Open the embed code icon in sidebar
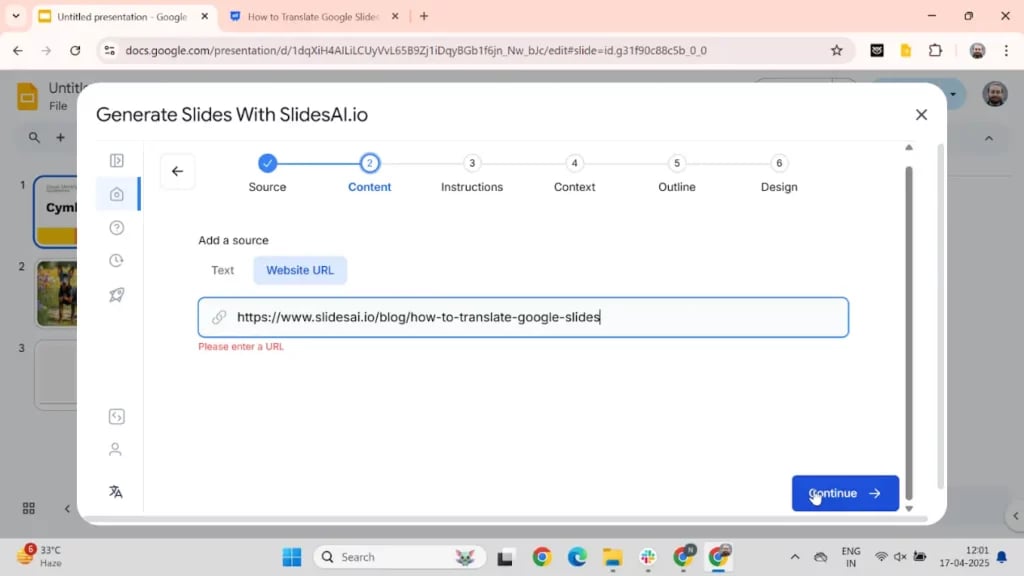 tap(117, 416)
